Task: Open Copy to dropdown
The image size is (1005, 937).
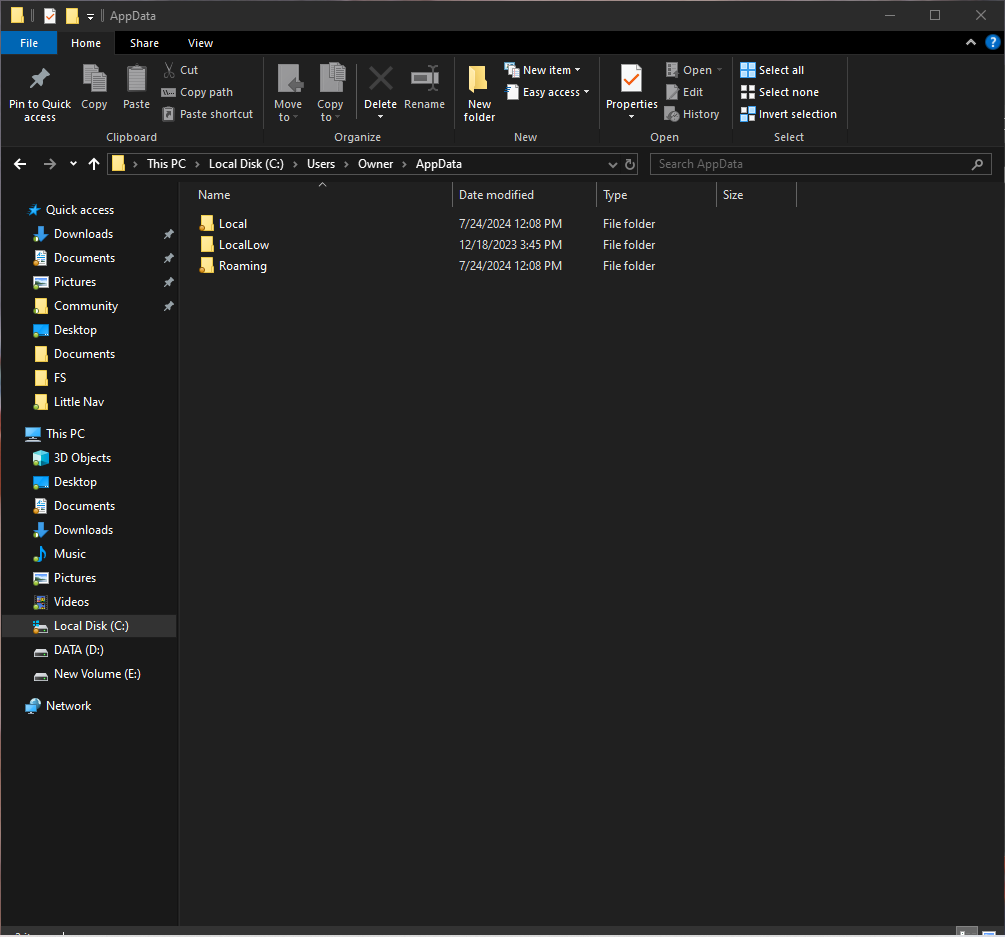Action: point(330,94)
